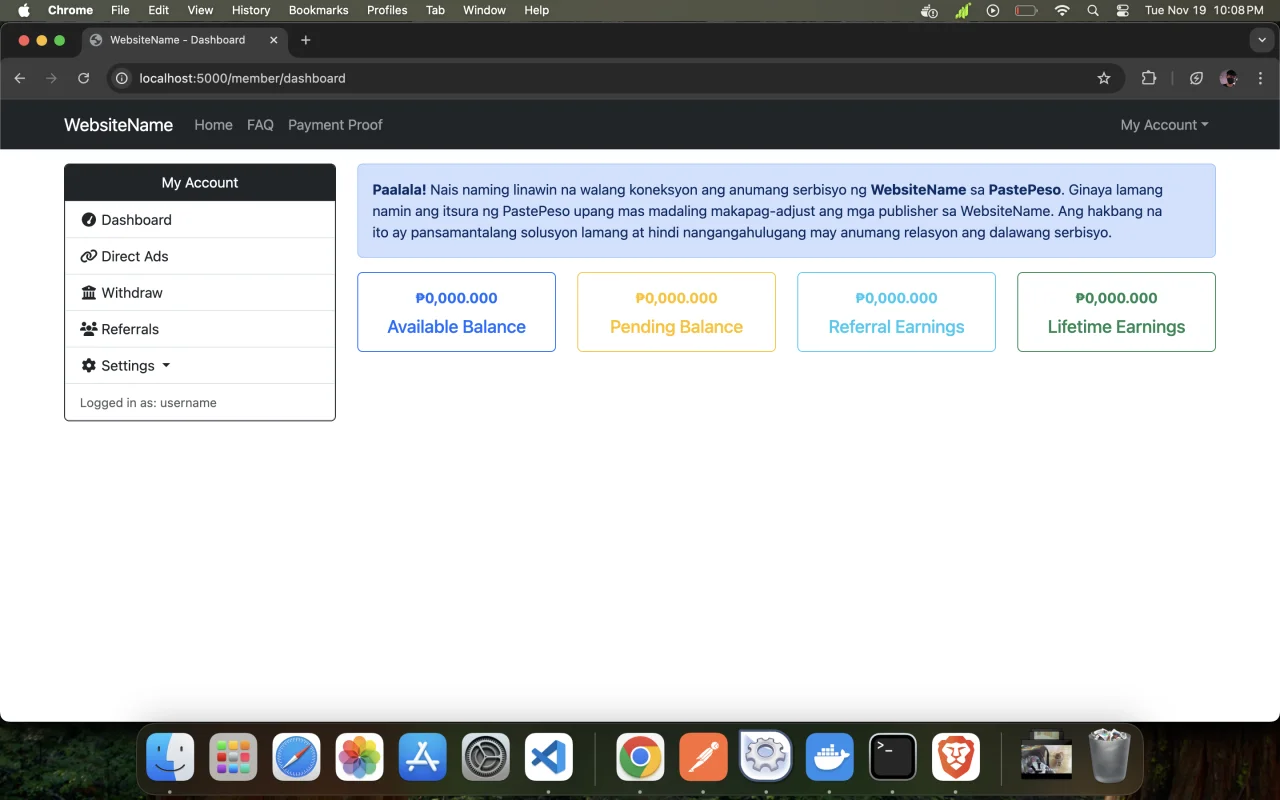
Task: Open the Trash in the dock
Action: pyautogui.click(x=1109, y=757)
